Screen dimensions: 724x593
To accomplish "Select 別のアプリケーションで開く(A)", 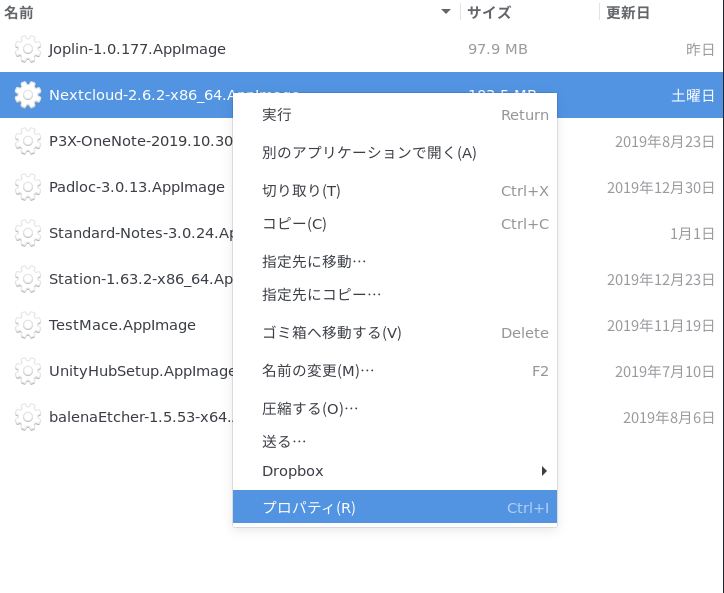I will point(395,152).
